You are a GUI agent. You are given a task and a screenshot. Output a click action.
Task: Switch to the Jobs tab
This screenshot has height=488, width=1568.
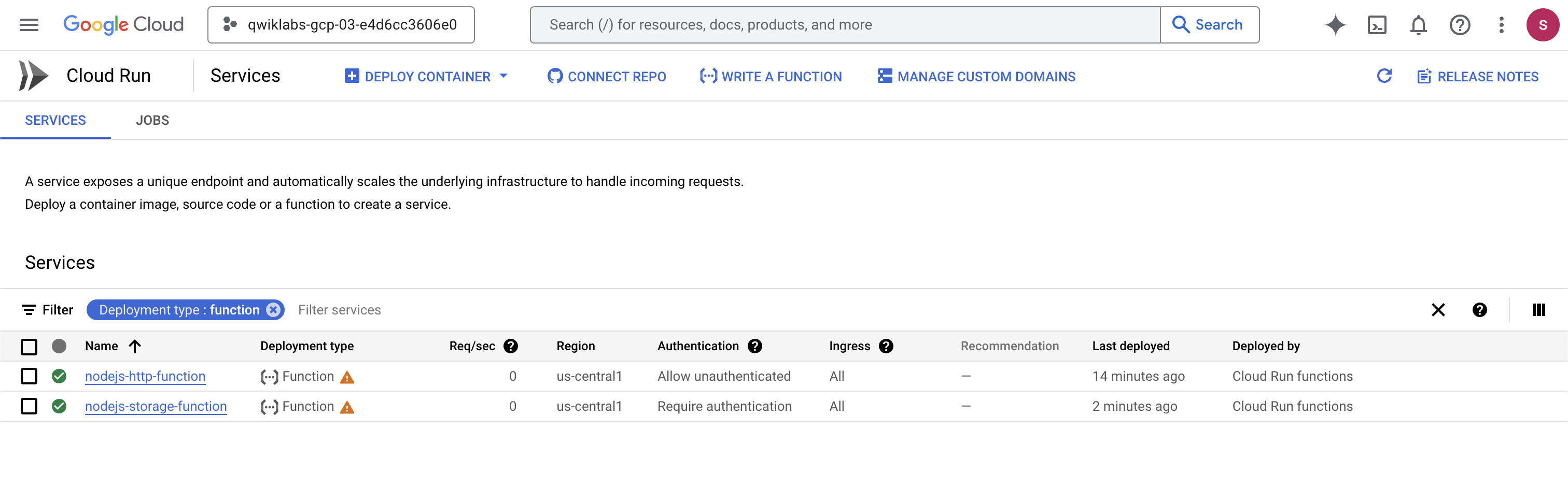tap(152, 120)
